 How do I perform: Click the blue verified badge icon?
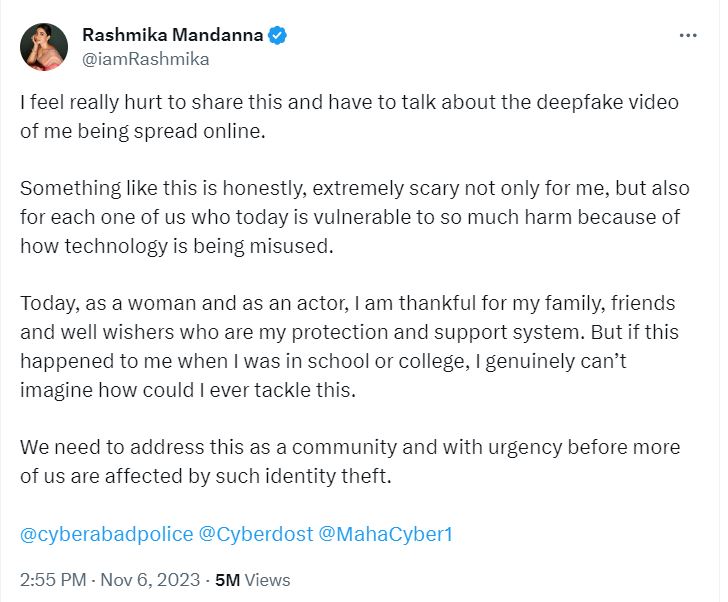tap(278, 36)
